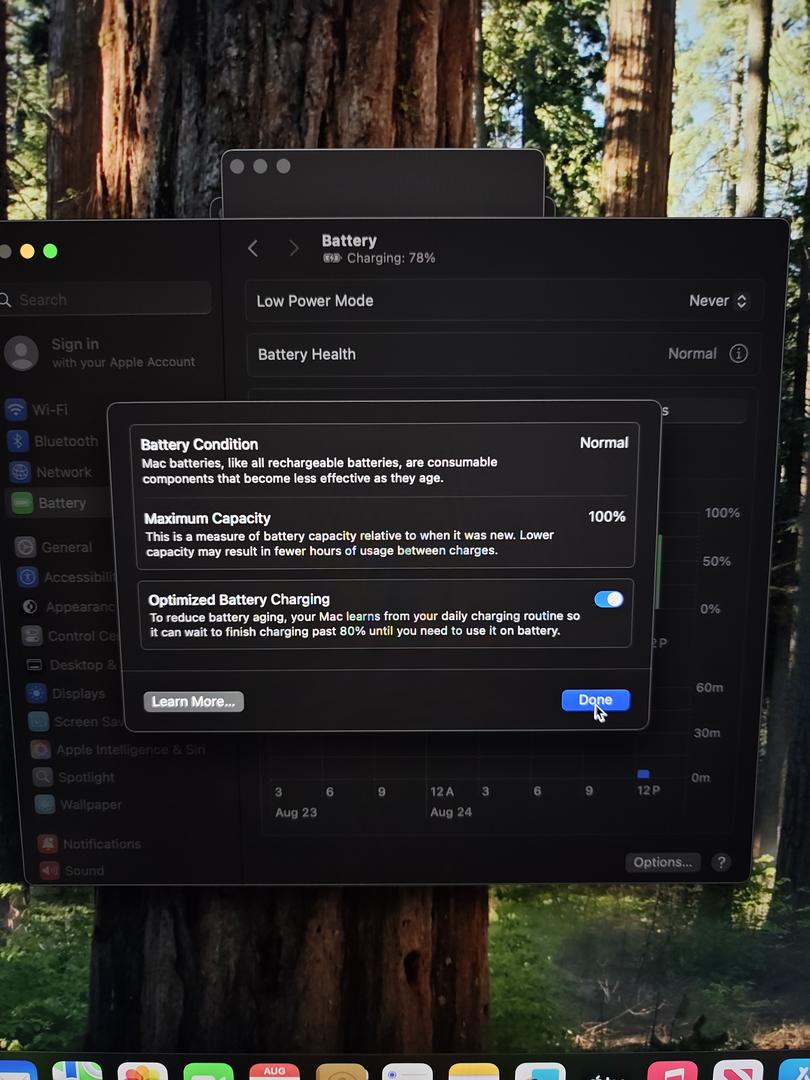Viewport: 810px width, 1080px height.
Task: Click the "60m" chart axis label
Action: [709, 687]
